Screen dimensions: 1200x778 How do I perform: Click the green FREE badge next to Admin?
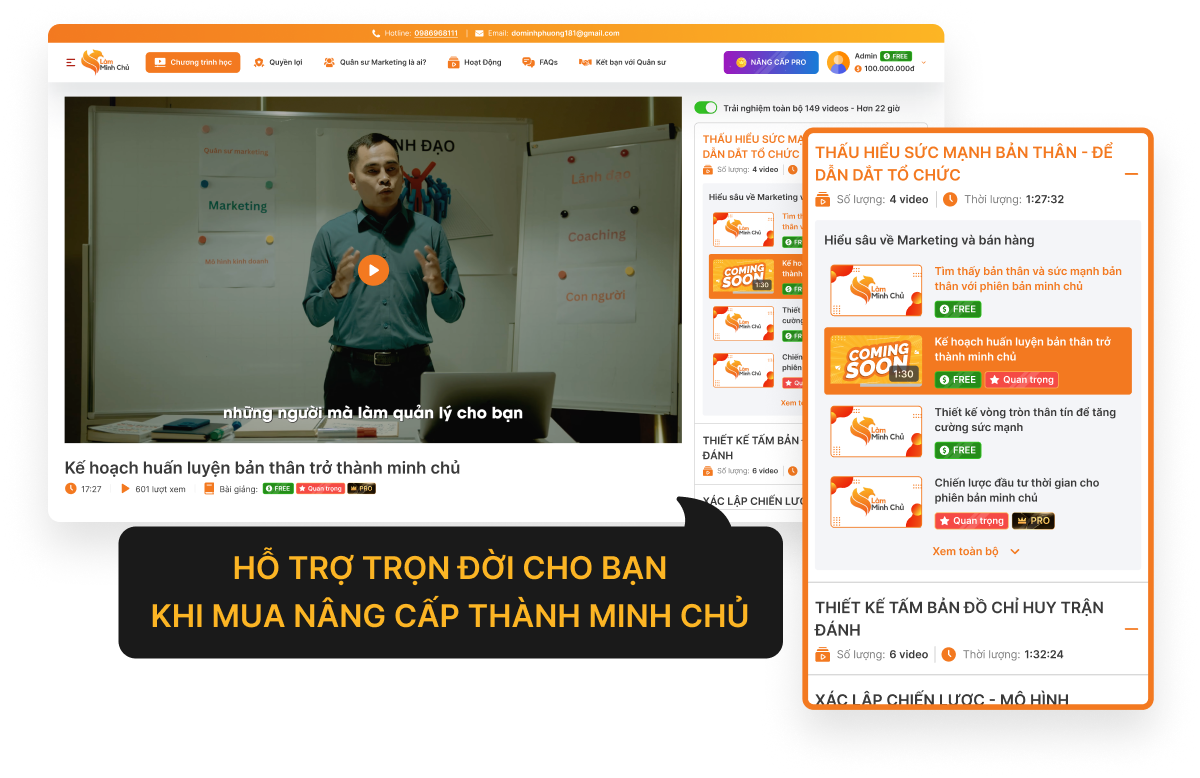895,56
